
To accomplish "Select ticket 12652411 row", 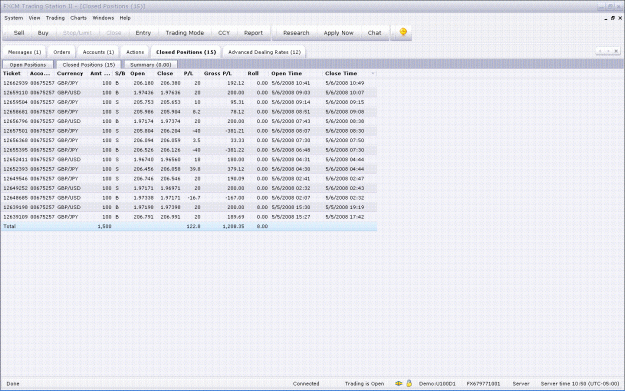I will click(x=189, y=159).
